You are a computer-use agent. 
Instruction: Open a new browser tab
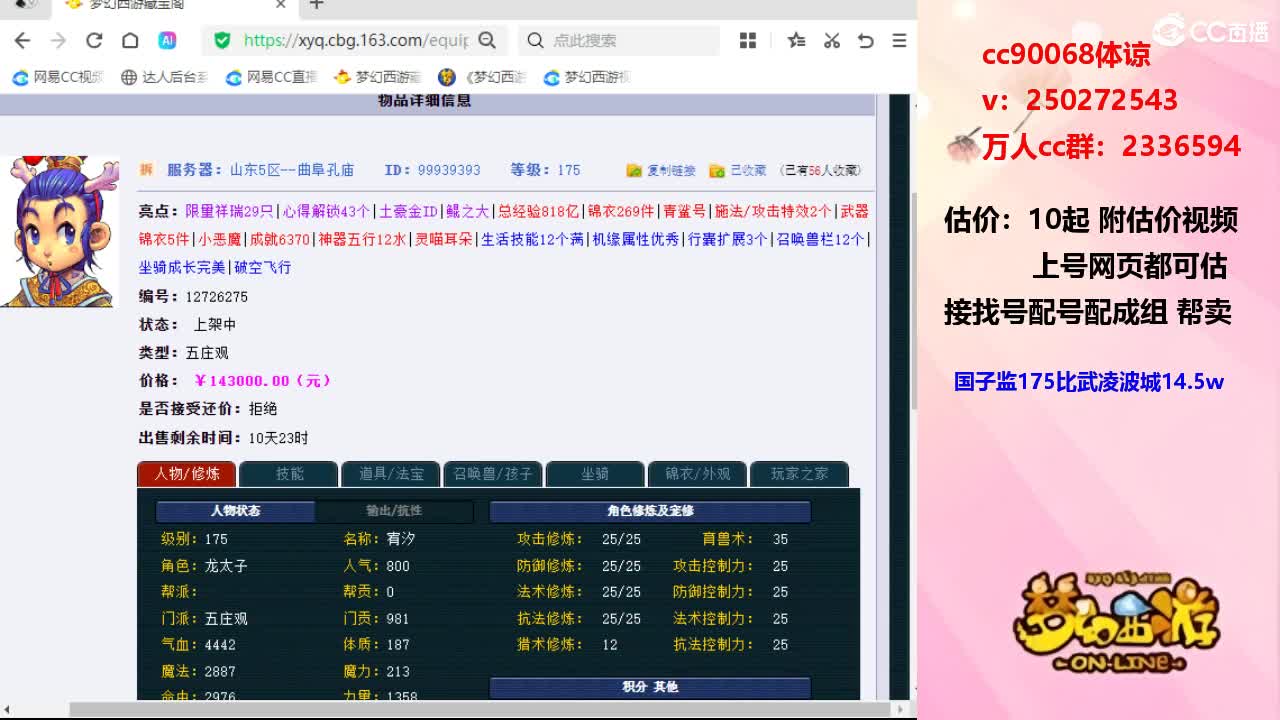[316, 5]
